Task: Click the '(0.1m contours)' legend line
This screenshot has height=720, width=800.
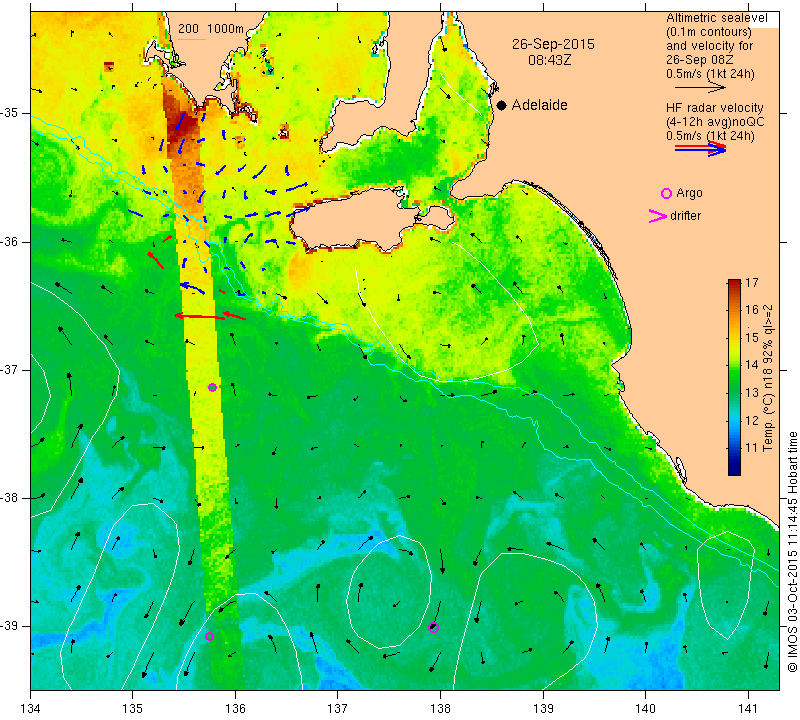Action: [x=709, y=32]
